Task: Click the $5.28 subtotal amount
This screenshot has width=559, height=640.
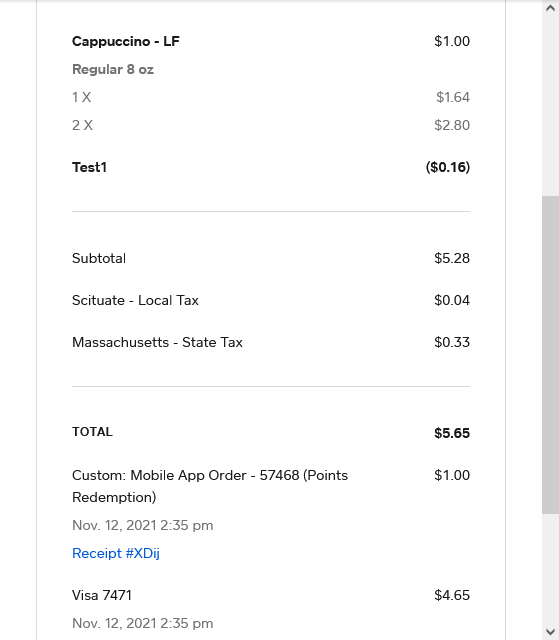Action: (x=452, y=258)
